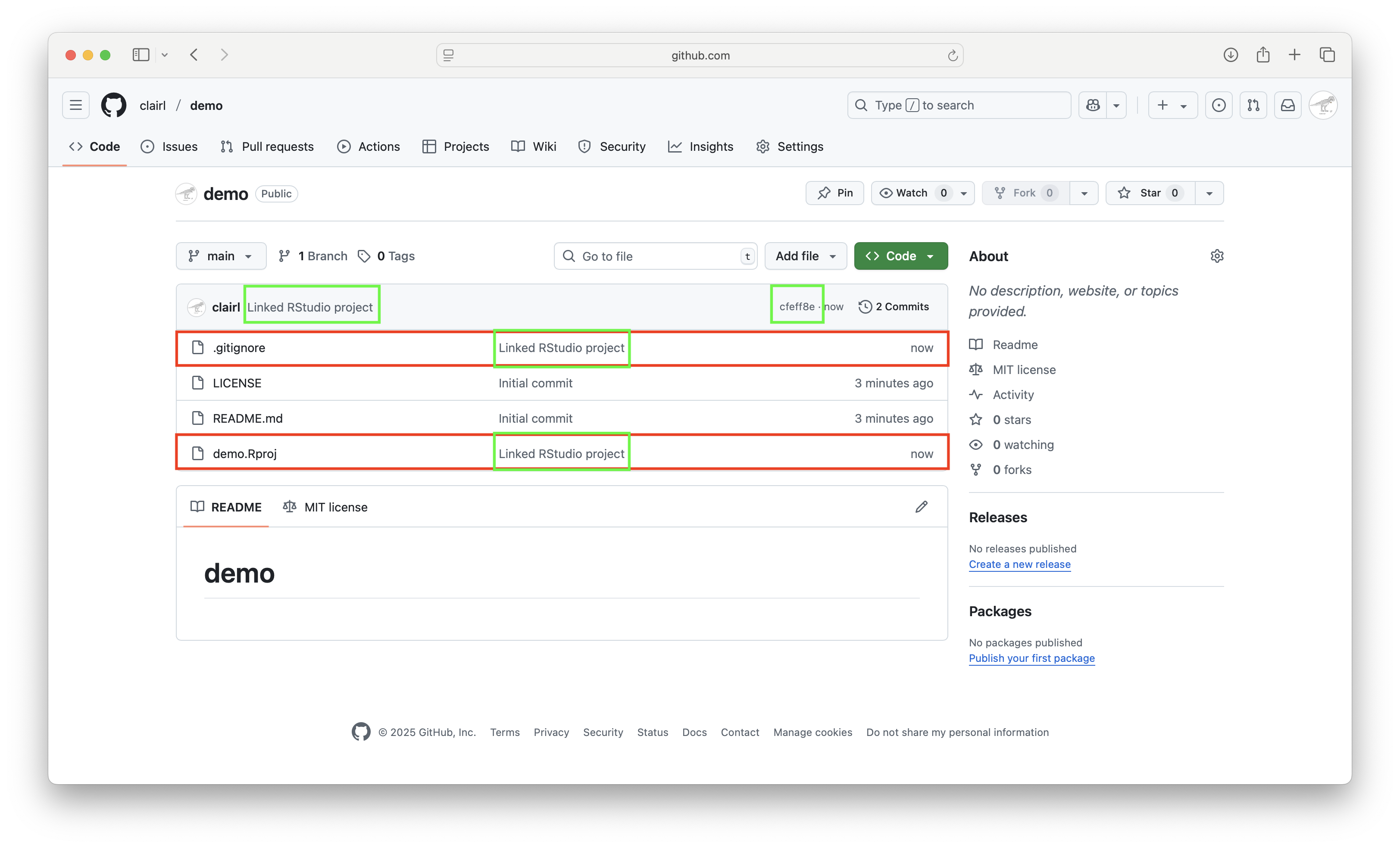Open the GitHub hamburger navigation menu

75,105
